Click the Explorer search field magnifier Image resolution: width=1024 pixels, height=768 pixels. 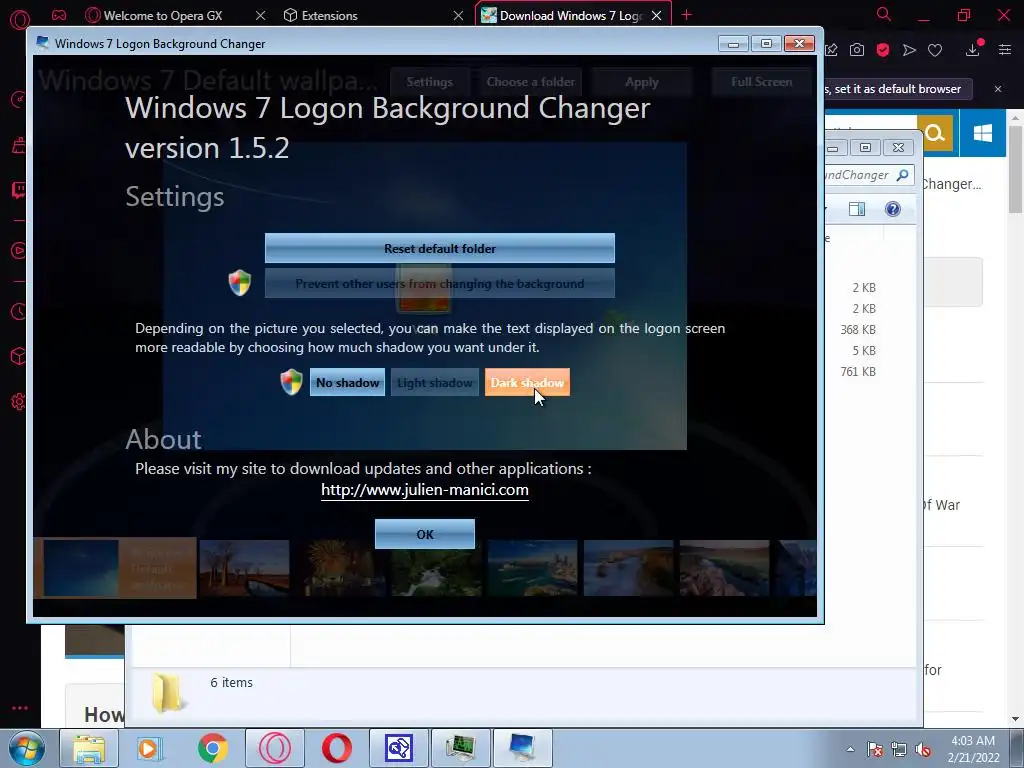pyautogui.click(x=903, y=175)
